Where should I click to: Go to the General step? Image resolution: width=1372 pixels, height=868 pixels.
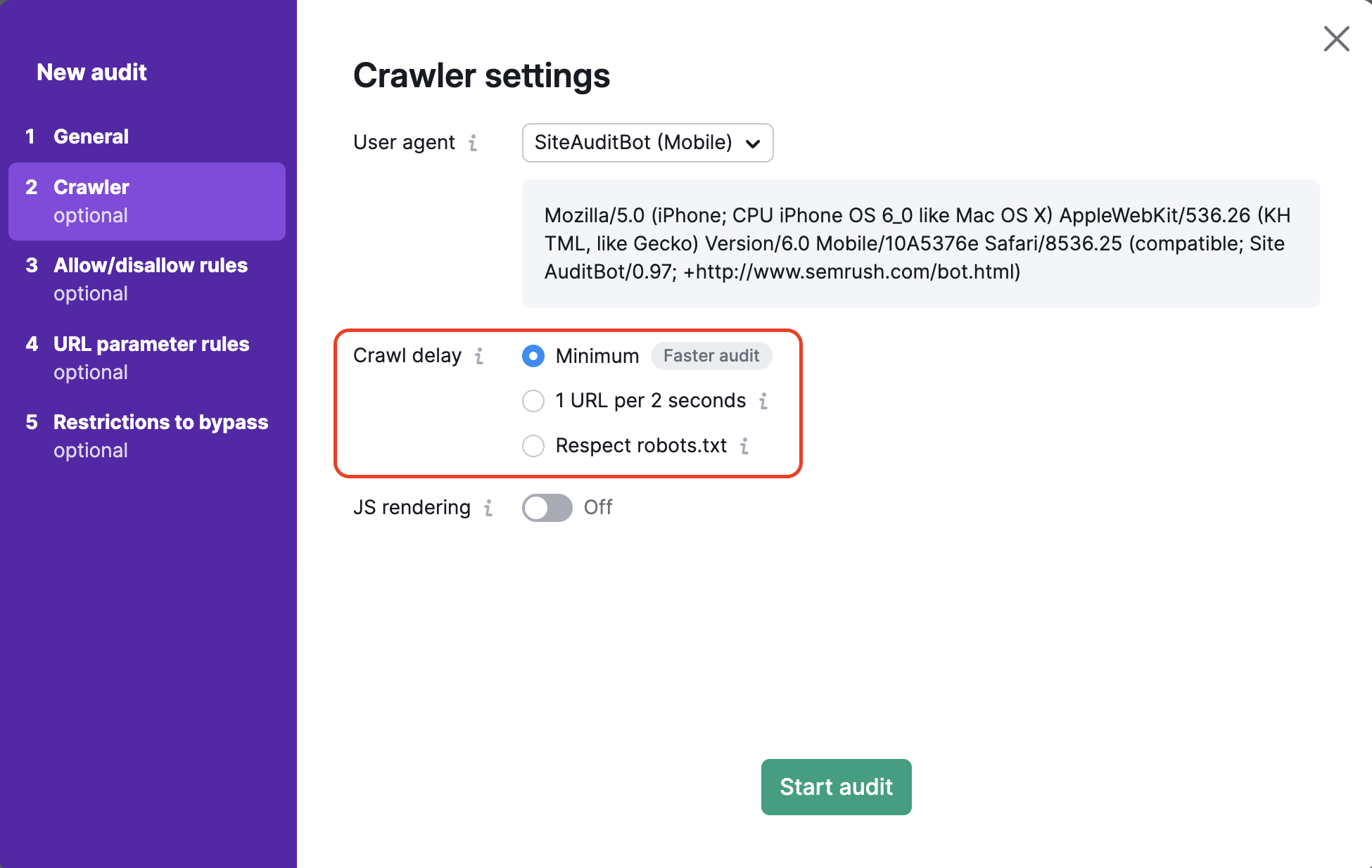pyautogui.click(x=91, y=136)
